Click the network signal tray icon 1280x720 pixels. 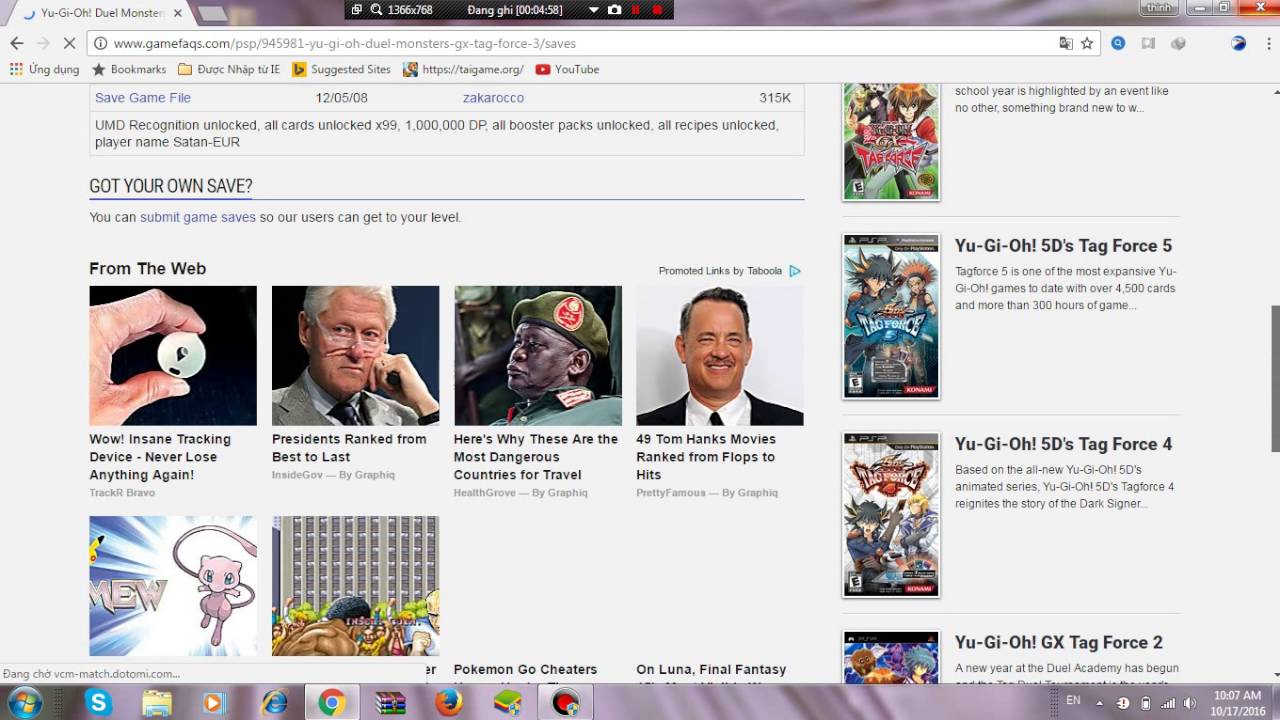click(x=1167, y=703)
